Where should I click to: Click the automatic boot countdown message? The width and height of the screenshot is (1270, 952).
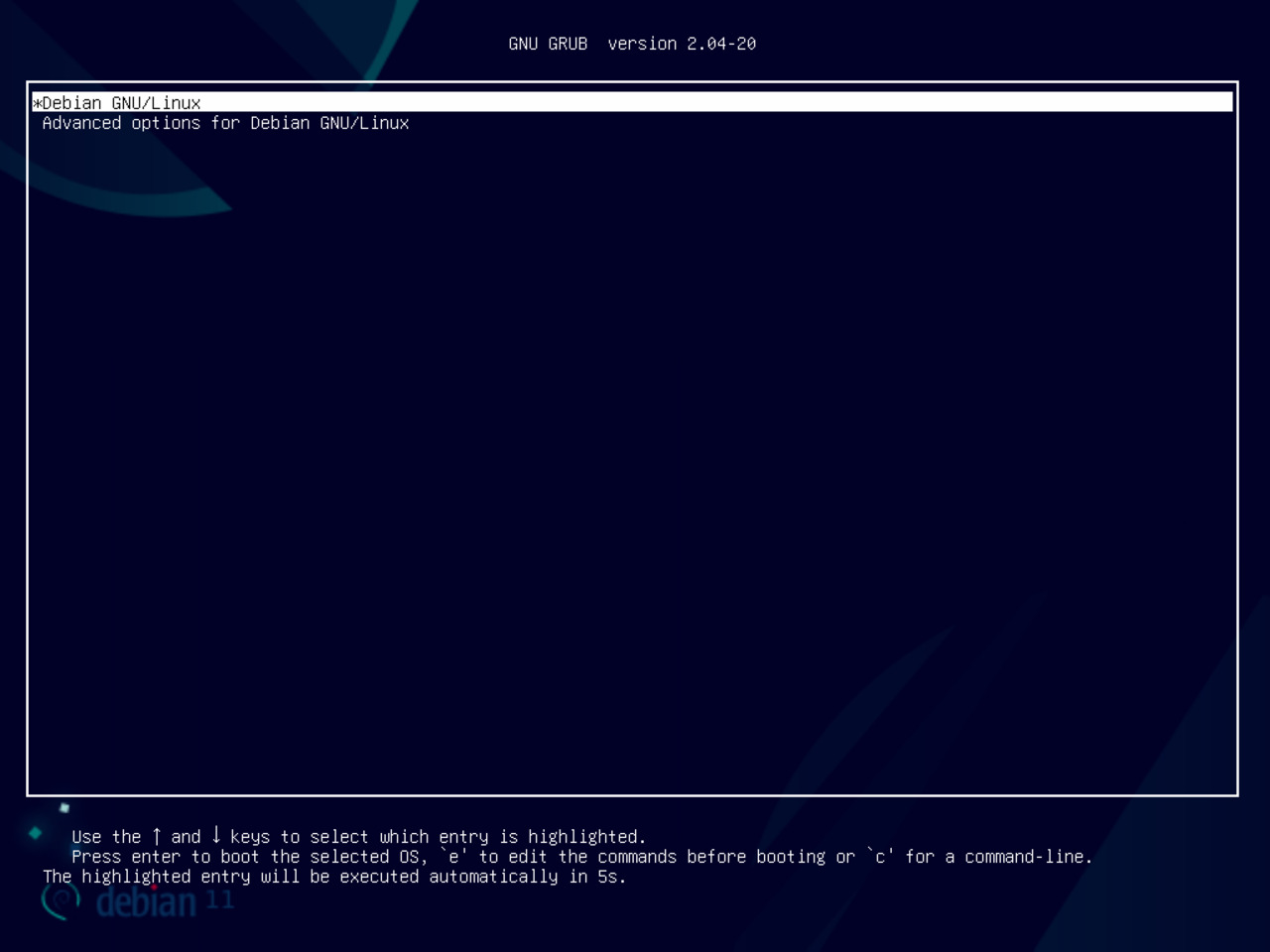point(334,877)
